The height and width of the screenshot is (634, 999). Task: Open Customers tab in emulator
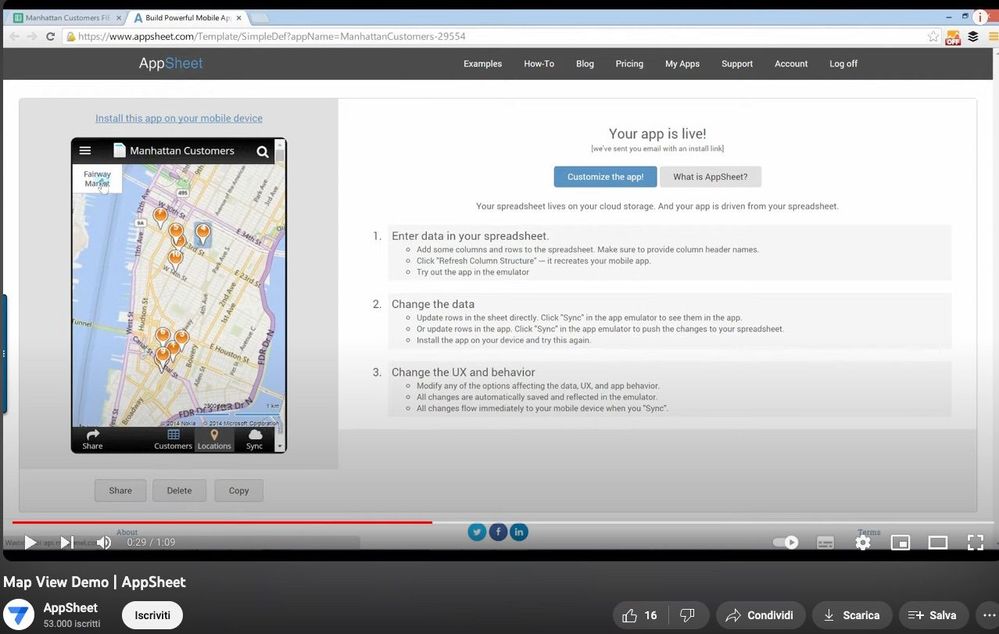click(173, 439)
